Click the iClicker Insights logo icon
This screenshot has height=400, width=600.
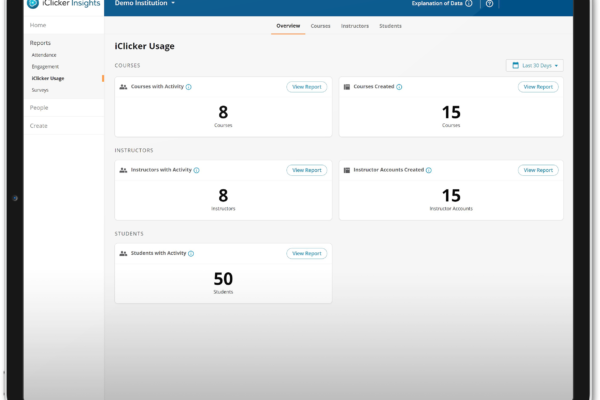click(33, 3)
